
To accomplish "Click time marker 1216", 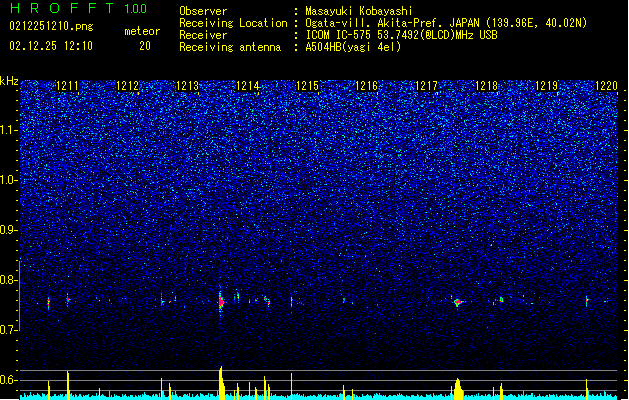I will (x=367, y=85).
